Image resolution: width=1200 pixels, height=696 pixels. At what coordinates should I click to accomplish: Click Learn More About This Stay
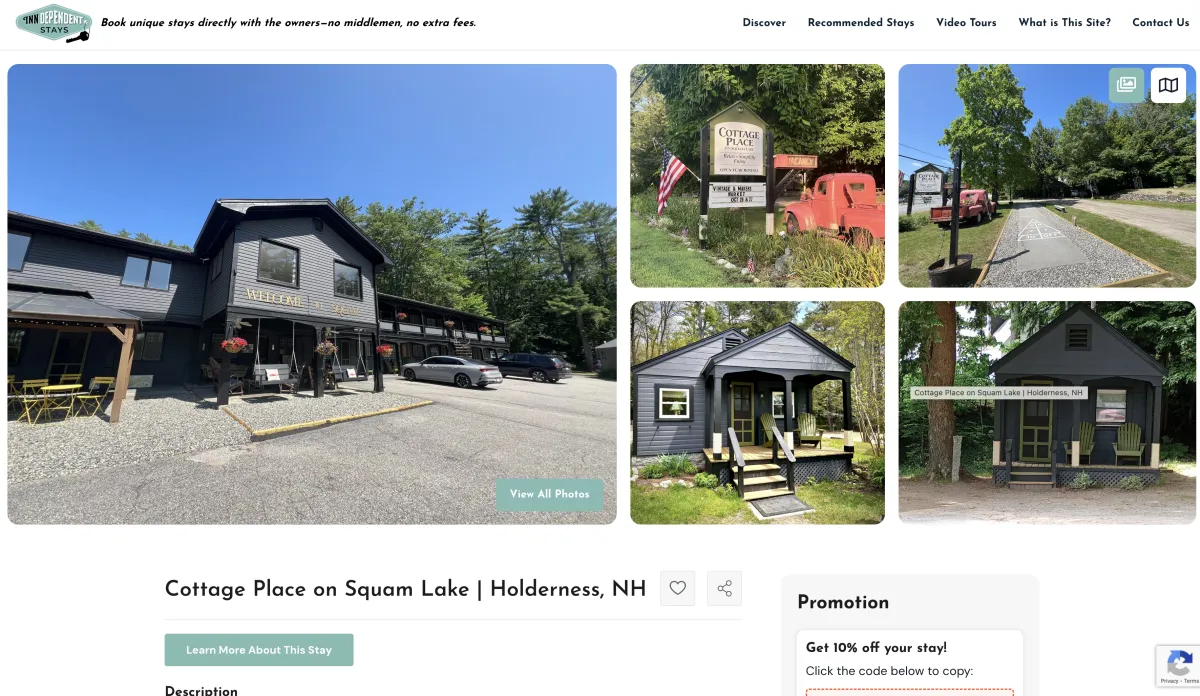tap(259, 650)
